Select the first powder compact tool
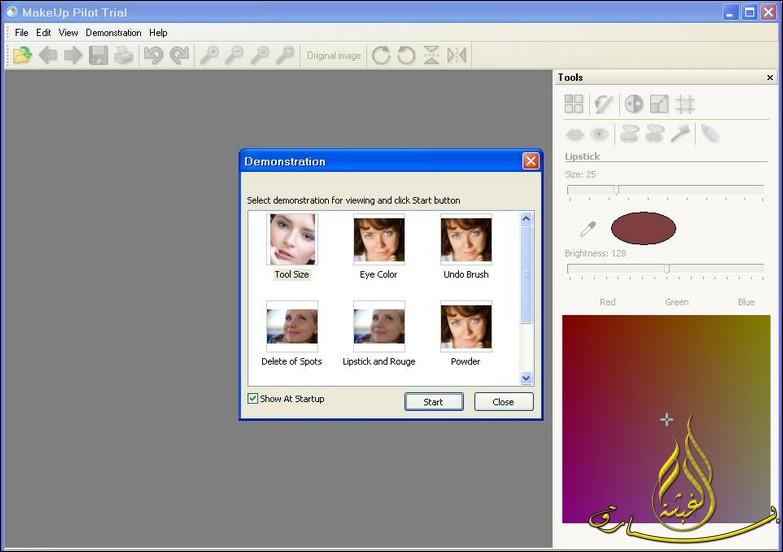The height and width of the screenshot is (552, 783). click(630, 134)
